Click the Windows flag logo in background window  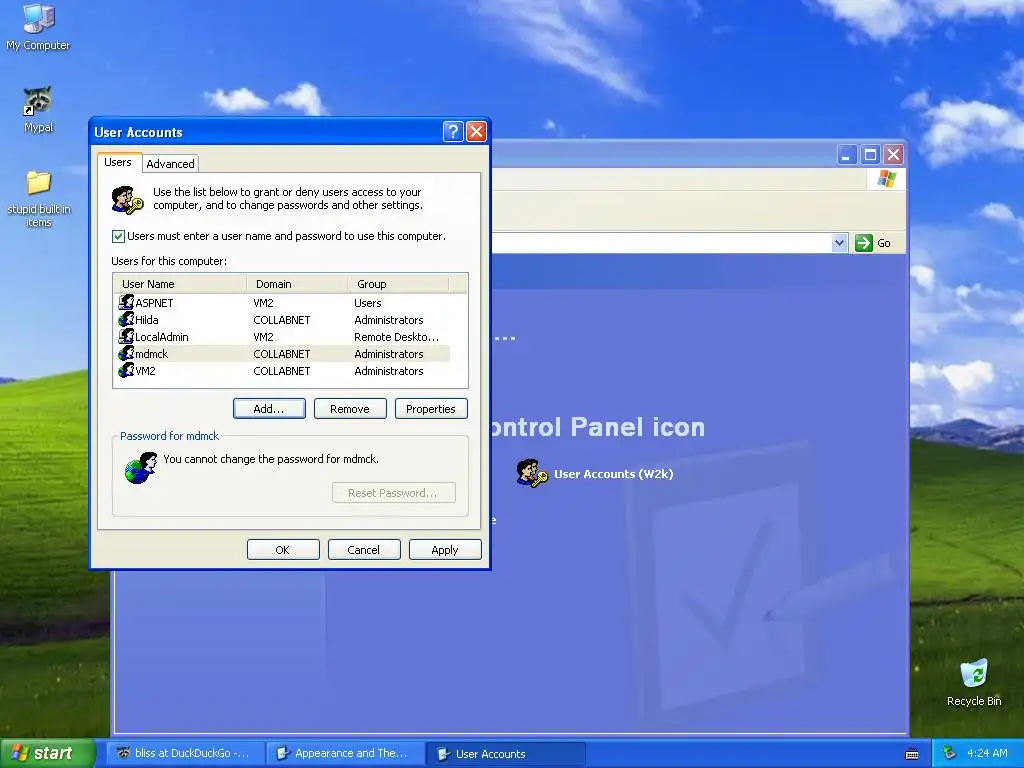click(x=887, y=178)
